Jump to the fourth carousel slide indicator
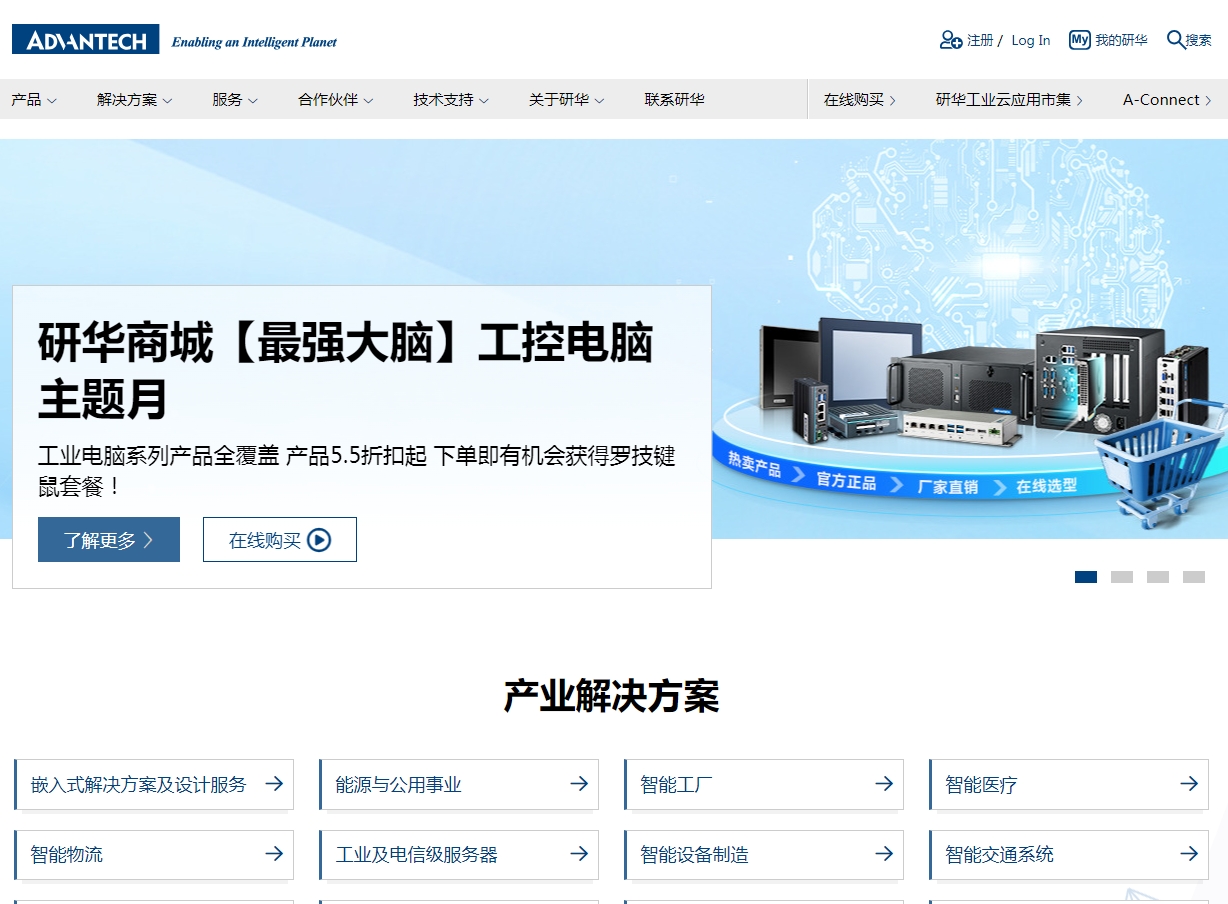The image size is (1228, 904). coord(1194,577)
